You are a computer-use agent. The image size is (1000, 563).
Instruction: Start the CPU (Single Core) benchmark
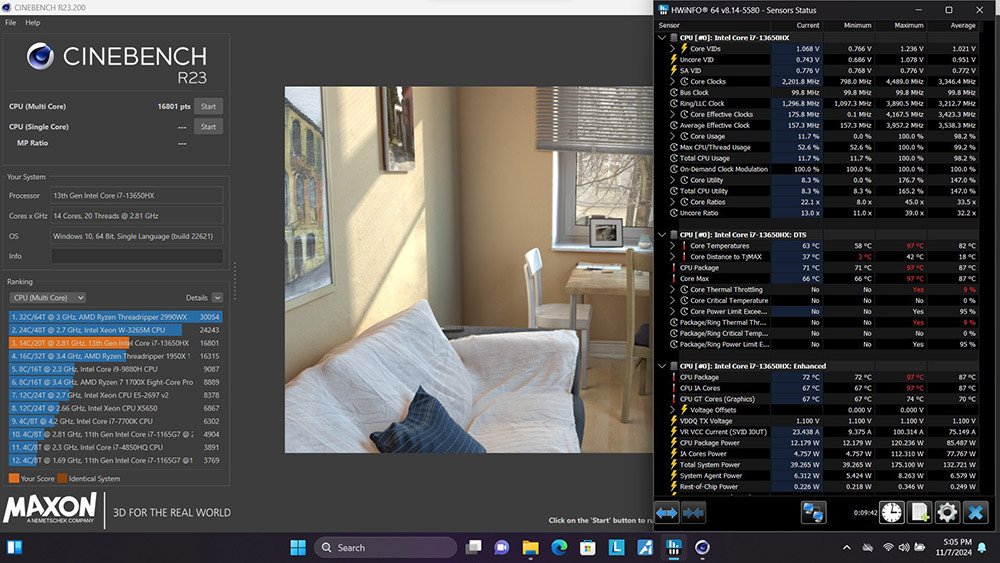(209, 127)
